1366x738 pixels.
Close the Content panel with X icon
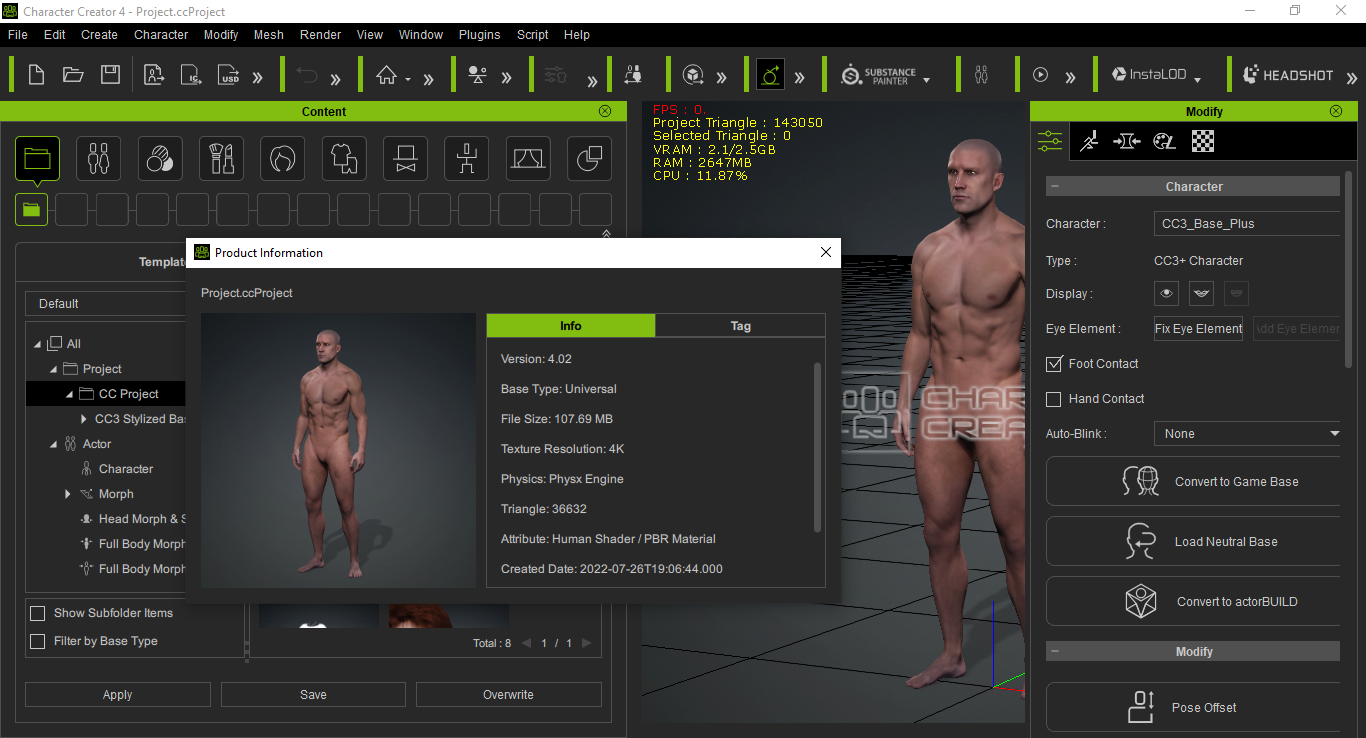click(605, 111)
